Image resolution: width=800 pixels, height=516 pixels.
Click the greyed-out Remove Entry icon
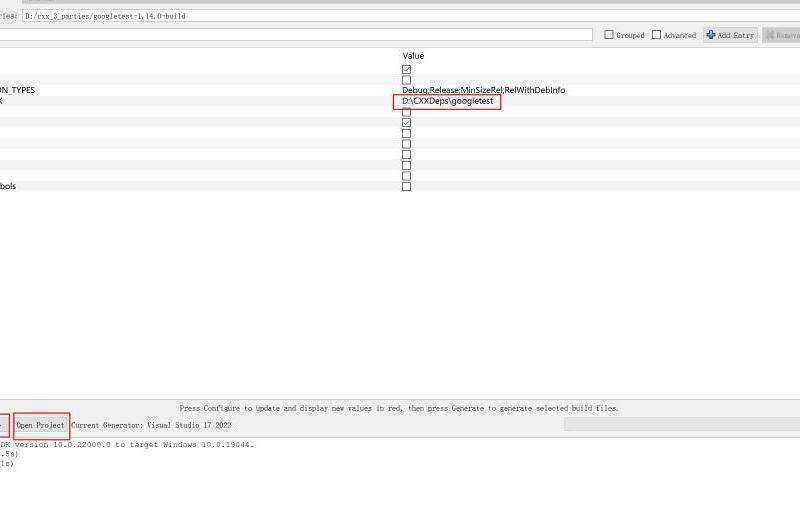point(771,35)
